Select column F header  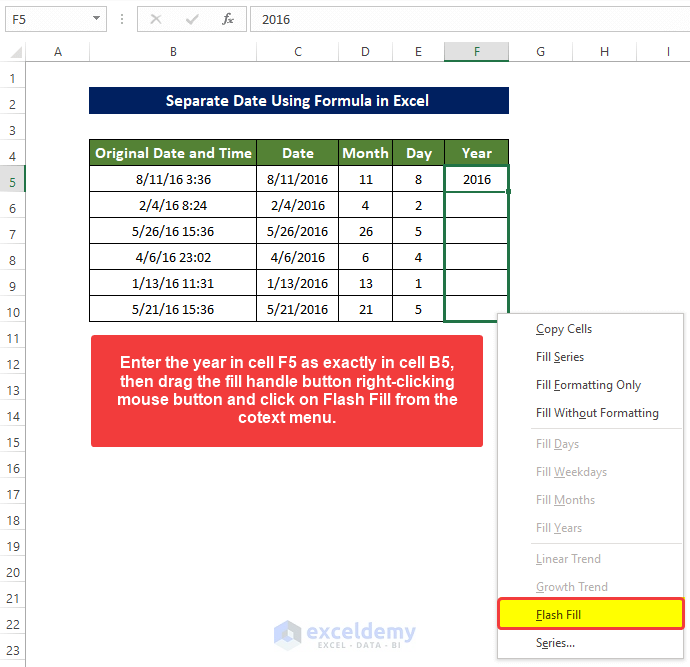(477, 52)
